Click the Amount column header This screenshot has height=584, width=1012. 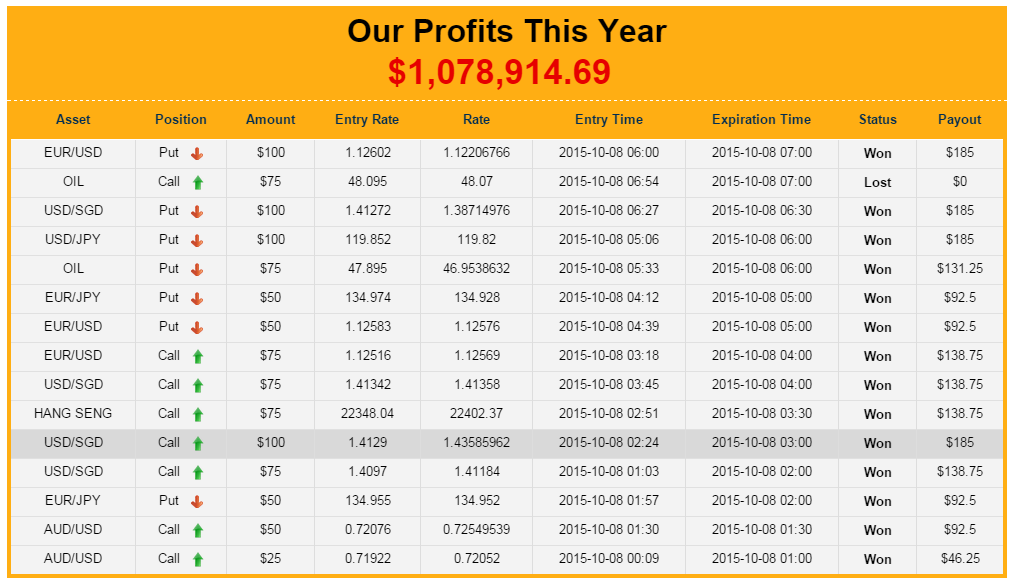point(271,119)
